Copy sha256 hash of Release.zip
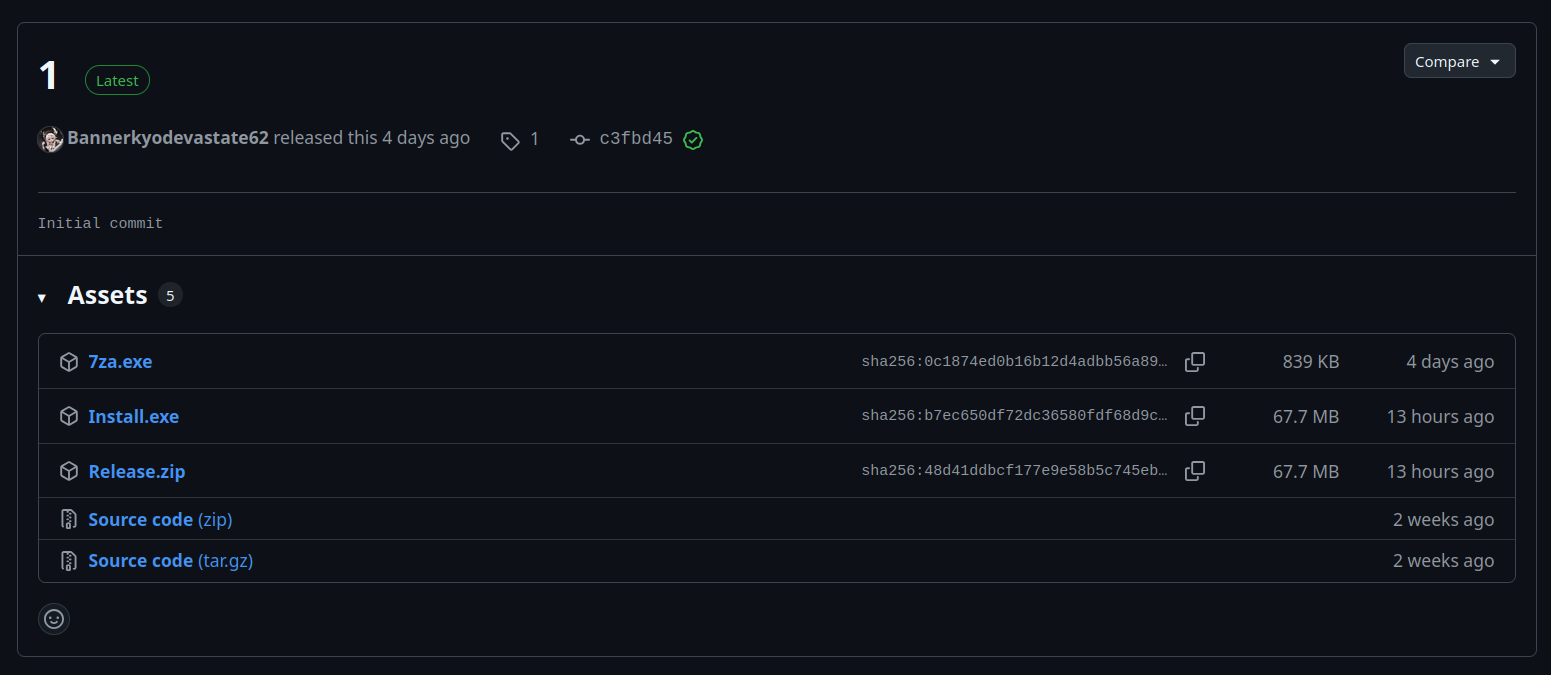This screenshot has height=675, width=1551. 1194,471
